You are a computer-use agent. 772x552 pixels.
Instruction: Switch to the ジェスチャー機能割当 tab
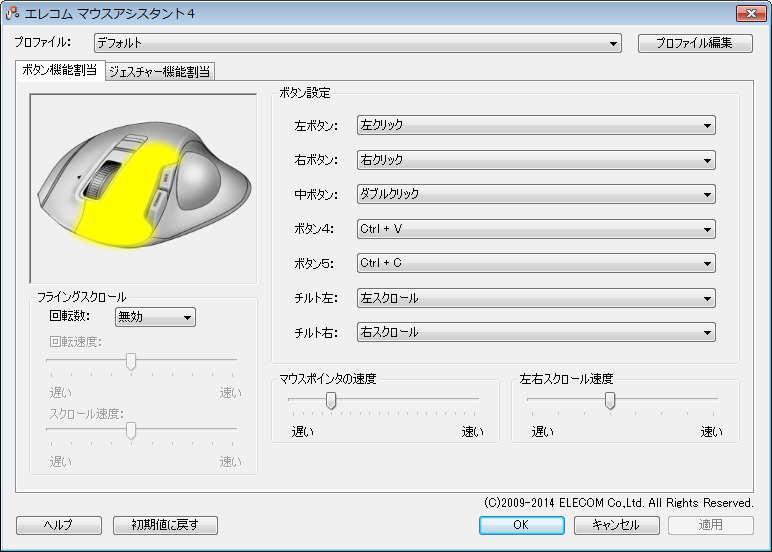click(x=160, y=72)
